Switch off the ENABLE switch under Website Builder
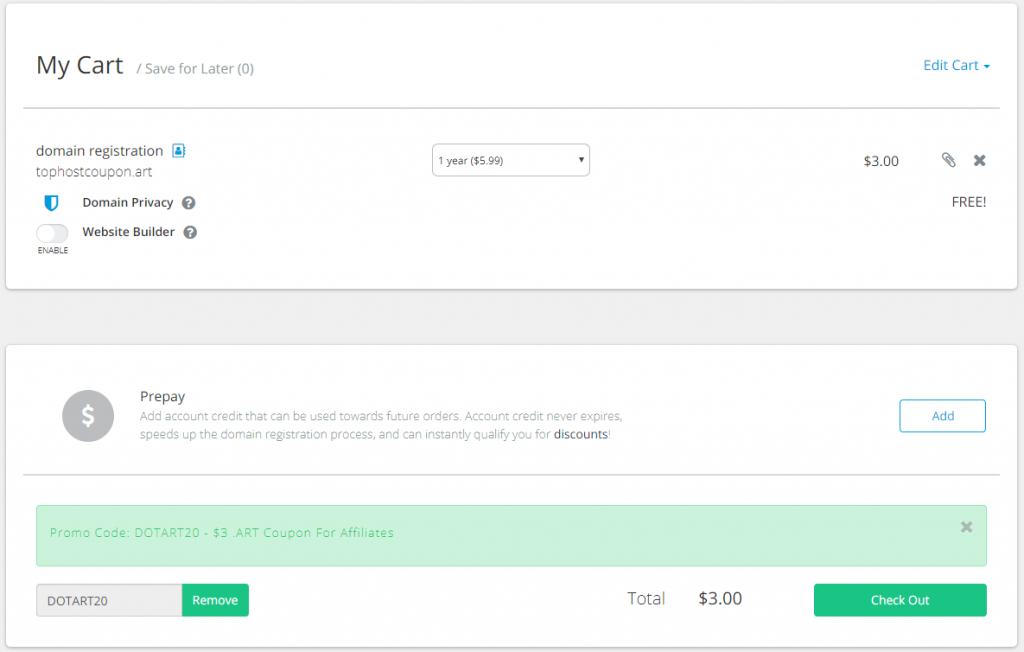 52,232
